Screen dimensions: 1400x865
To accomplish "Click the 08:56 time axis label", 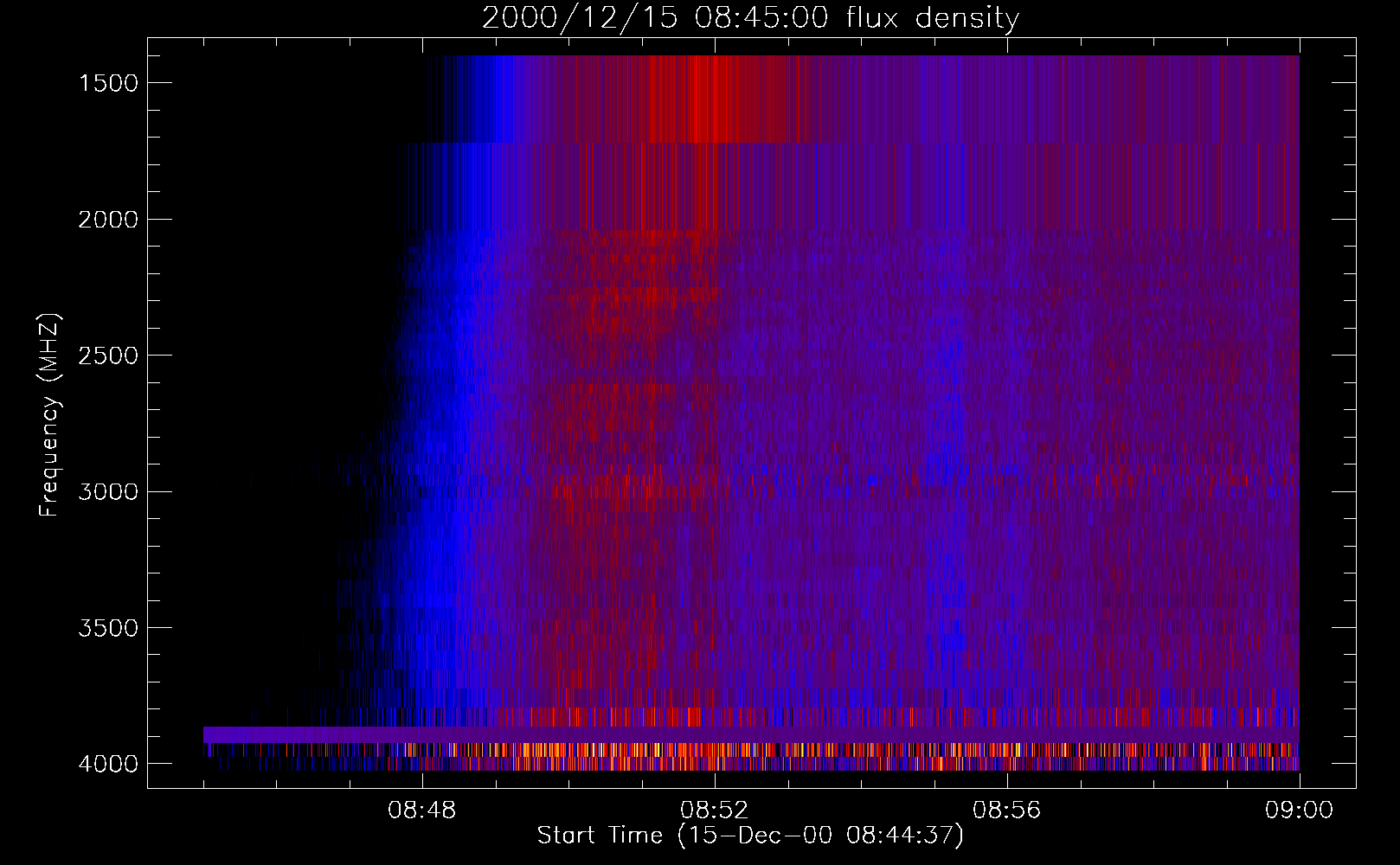I will coord(1007,811).
